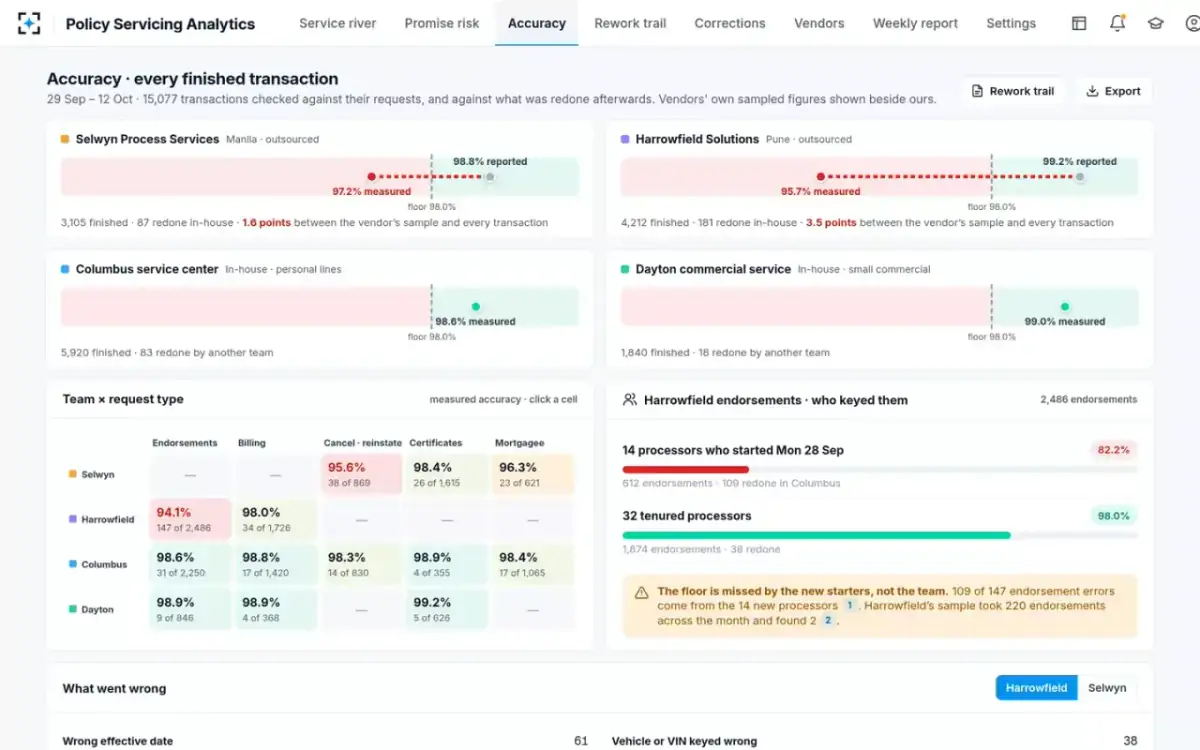This screenshot has width=1200, height=750.
Task: Click the Team × request type heading
Action: pos(123,399)
